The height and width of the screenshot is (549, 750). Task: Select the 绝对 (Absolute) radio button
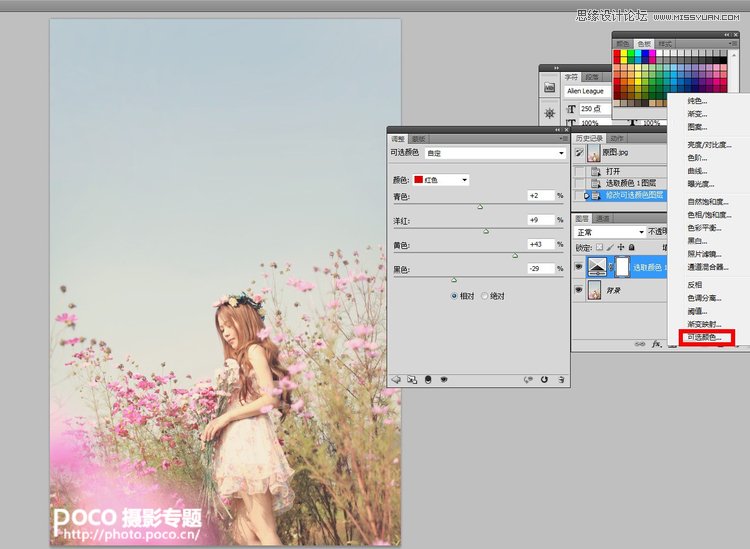pos(485,296)
